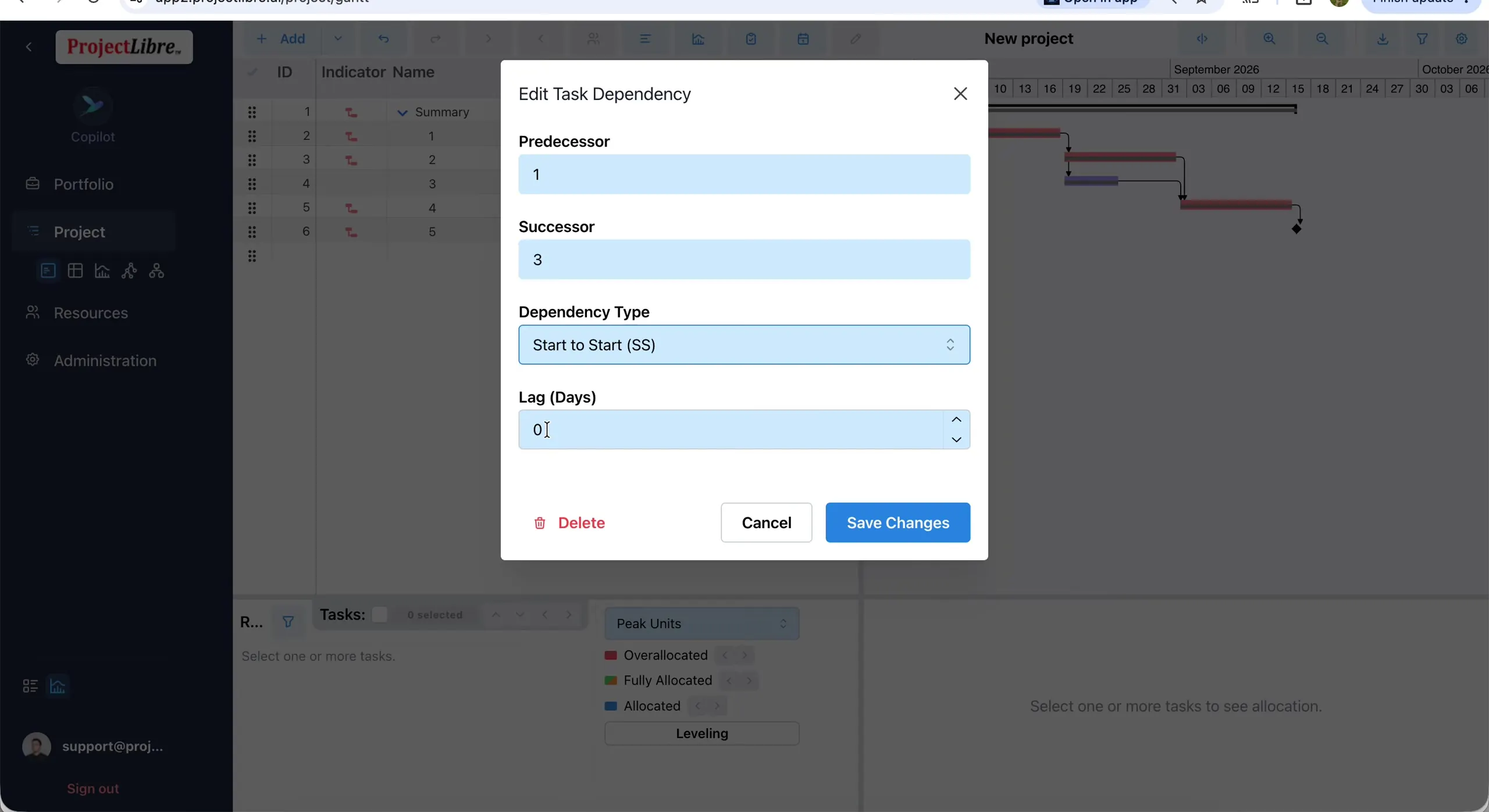Image resolution: width=1489 pixels, height=812 pixels.
Task: Click the zoom out icon
Action: point(1321,39)
